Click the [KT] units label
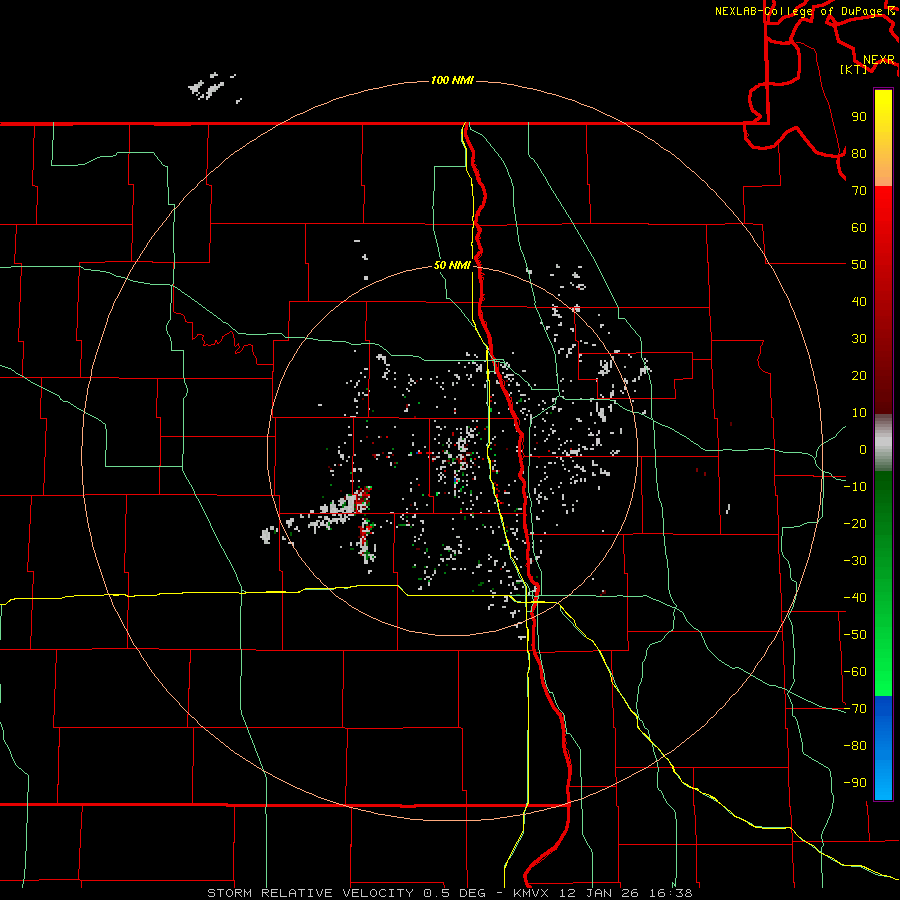Image resolution: width=900 pixels, height=900 pixels. tap(854, 69)
